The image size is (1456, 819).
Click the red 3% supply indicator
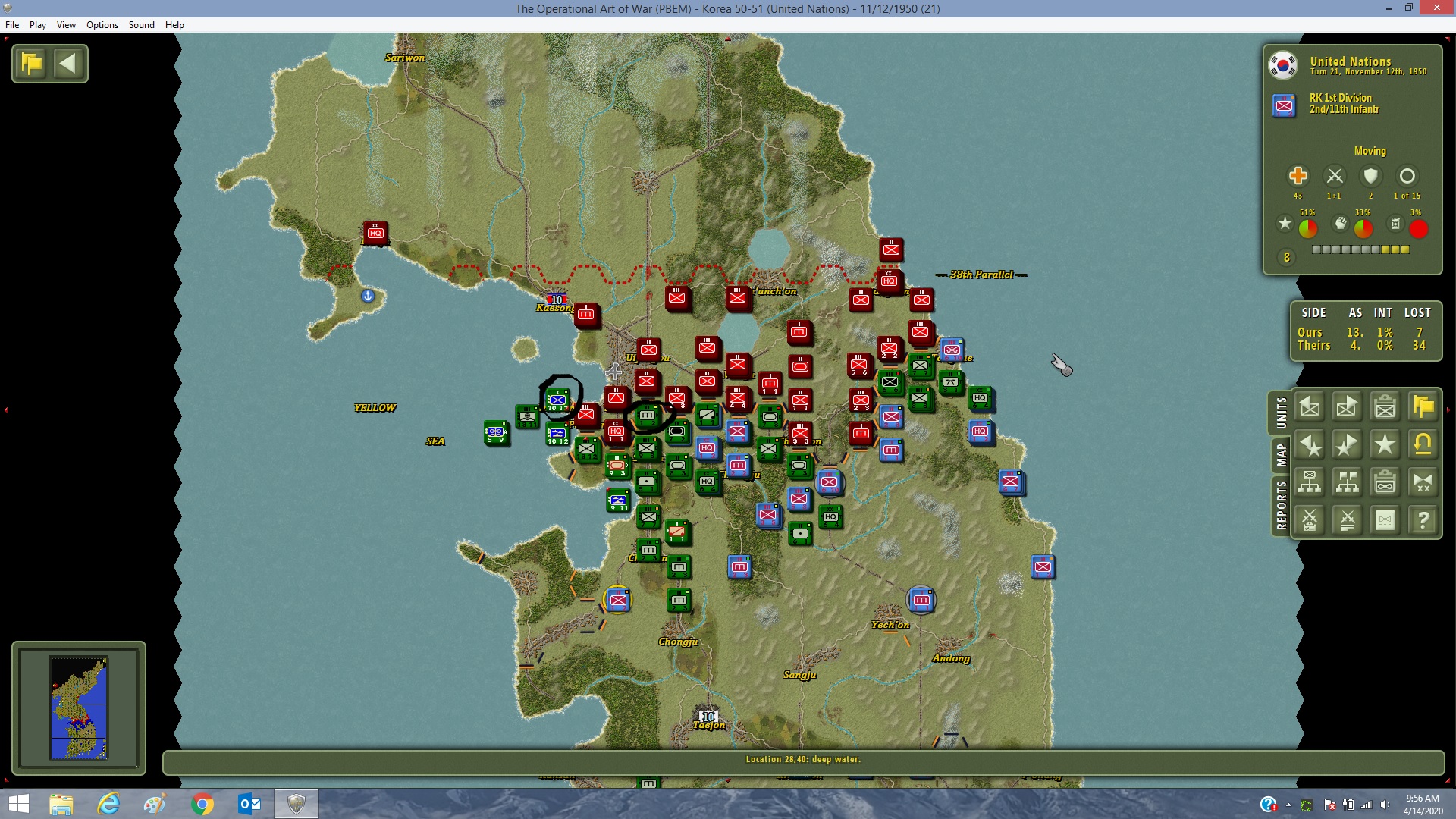click(1419, 228)
